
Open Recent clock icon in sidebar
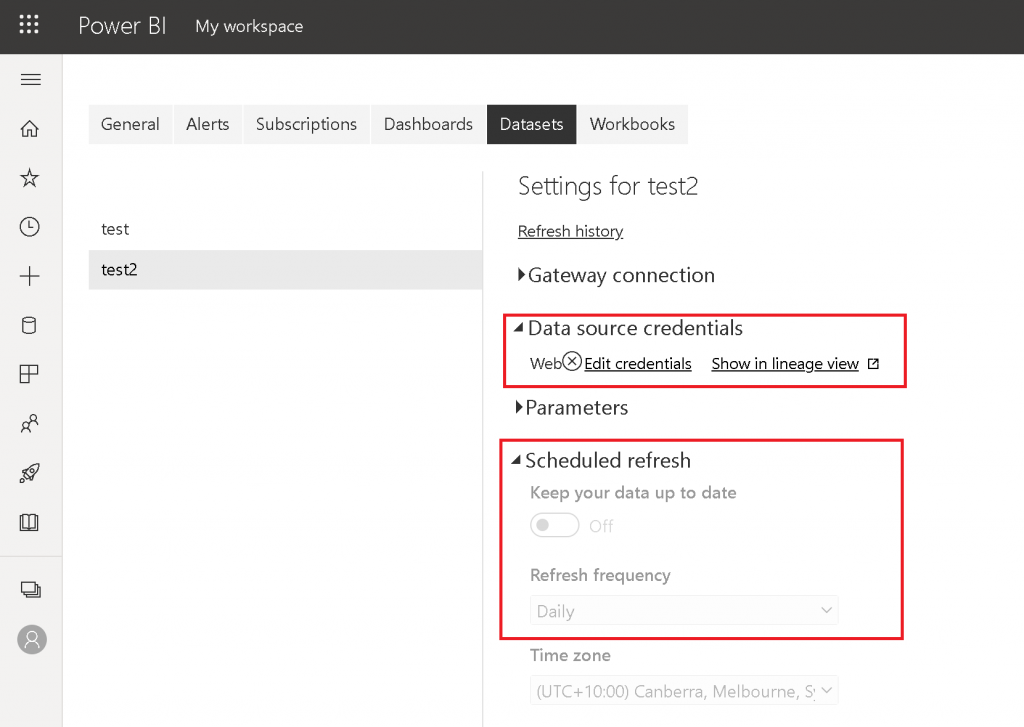pos(30,227)
